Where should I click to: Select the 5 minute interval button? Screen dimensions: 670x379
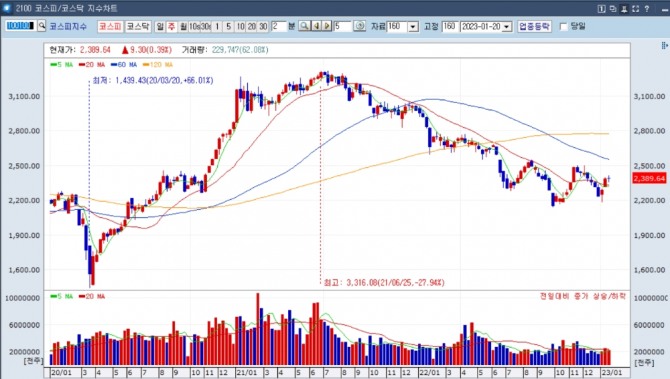pyautogui.click(x=229, y=26)
